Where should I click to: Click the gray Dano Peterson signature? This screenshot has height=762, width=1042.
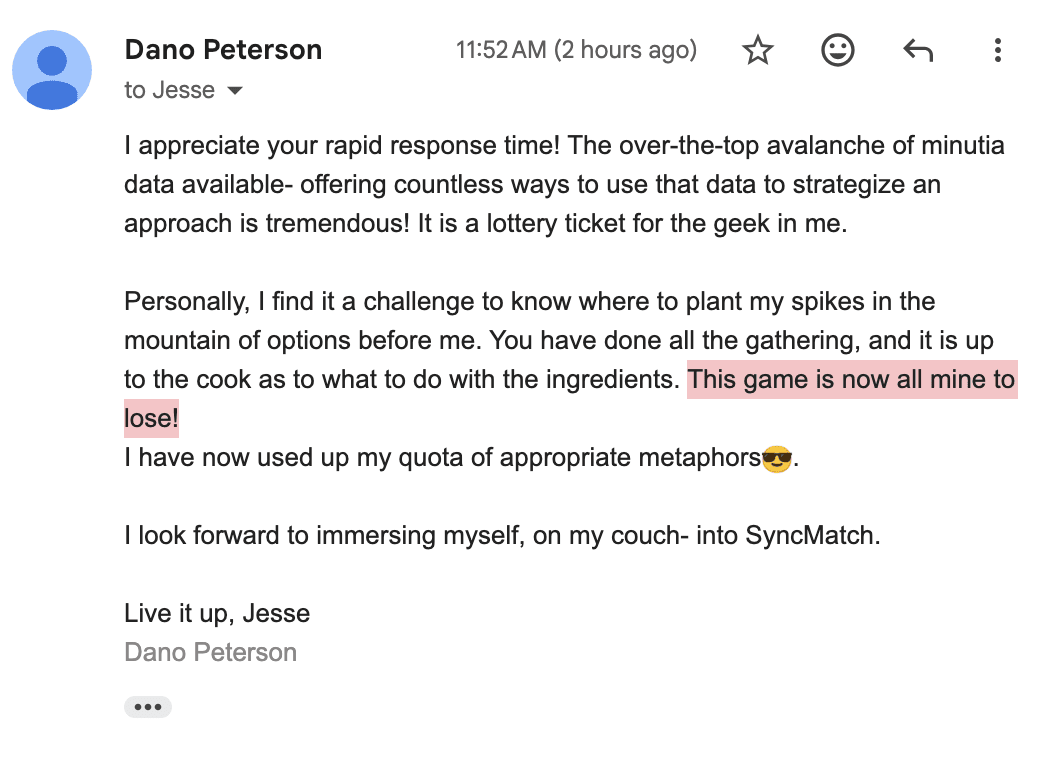210,651
